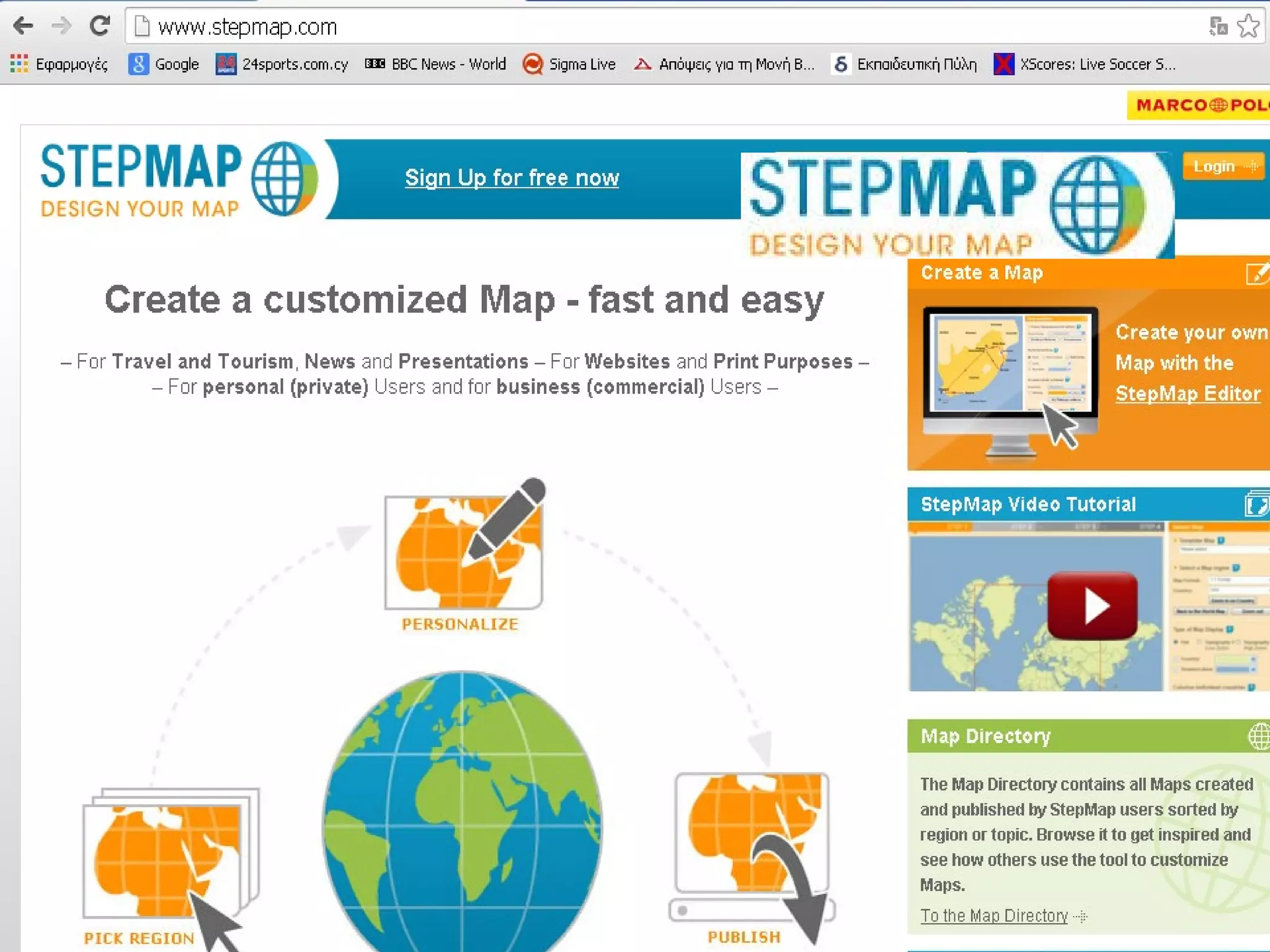The image size is (1270, 952).
Task: Click the PUBLISH label
Action: point(744,937)
